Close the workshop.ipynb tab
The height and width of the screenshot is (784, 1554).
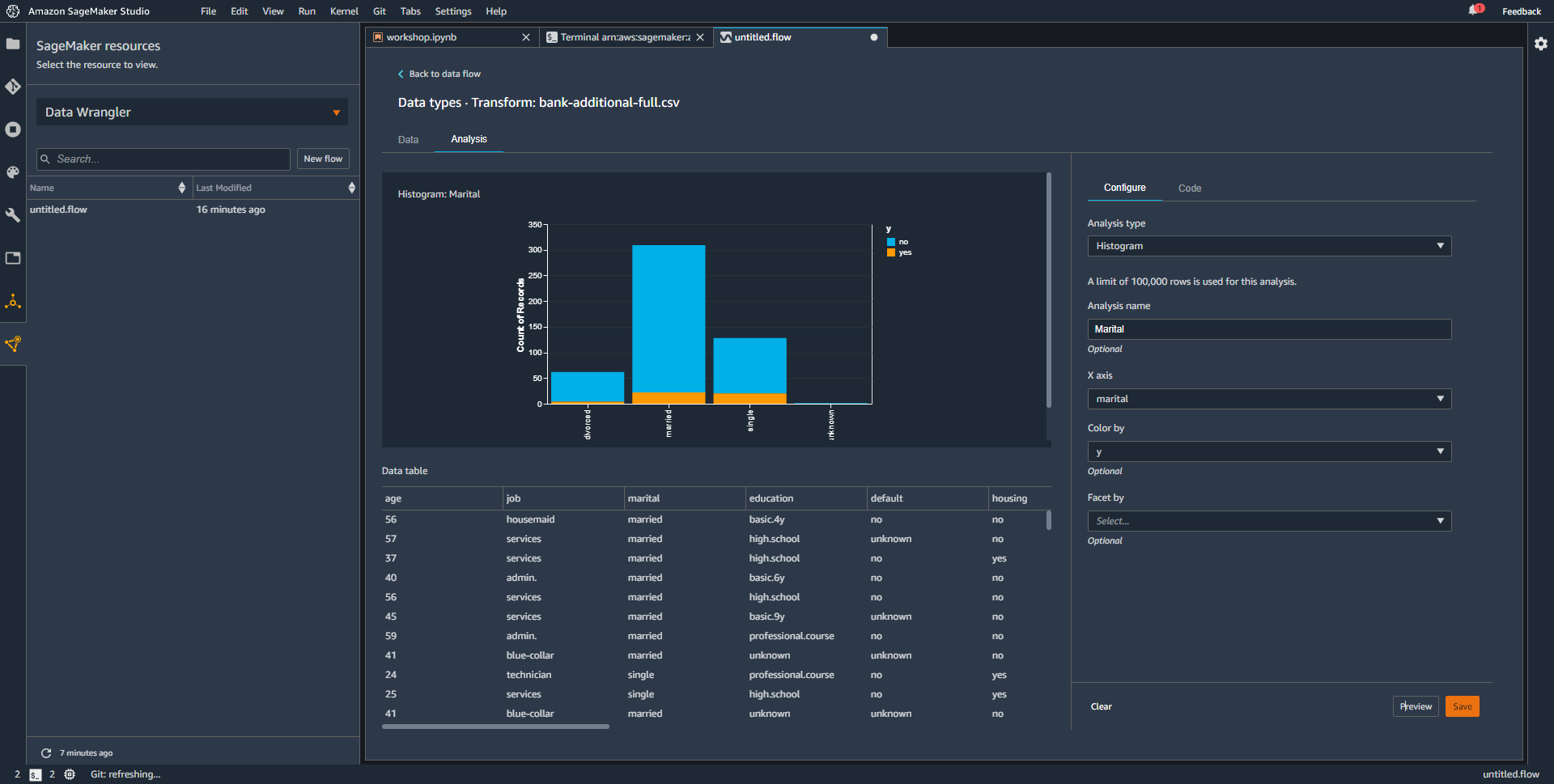click(x=526, y=37)
